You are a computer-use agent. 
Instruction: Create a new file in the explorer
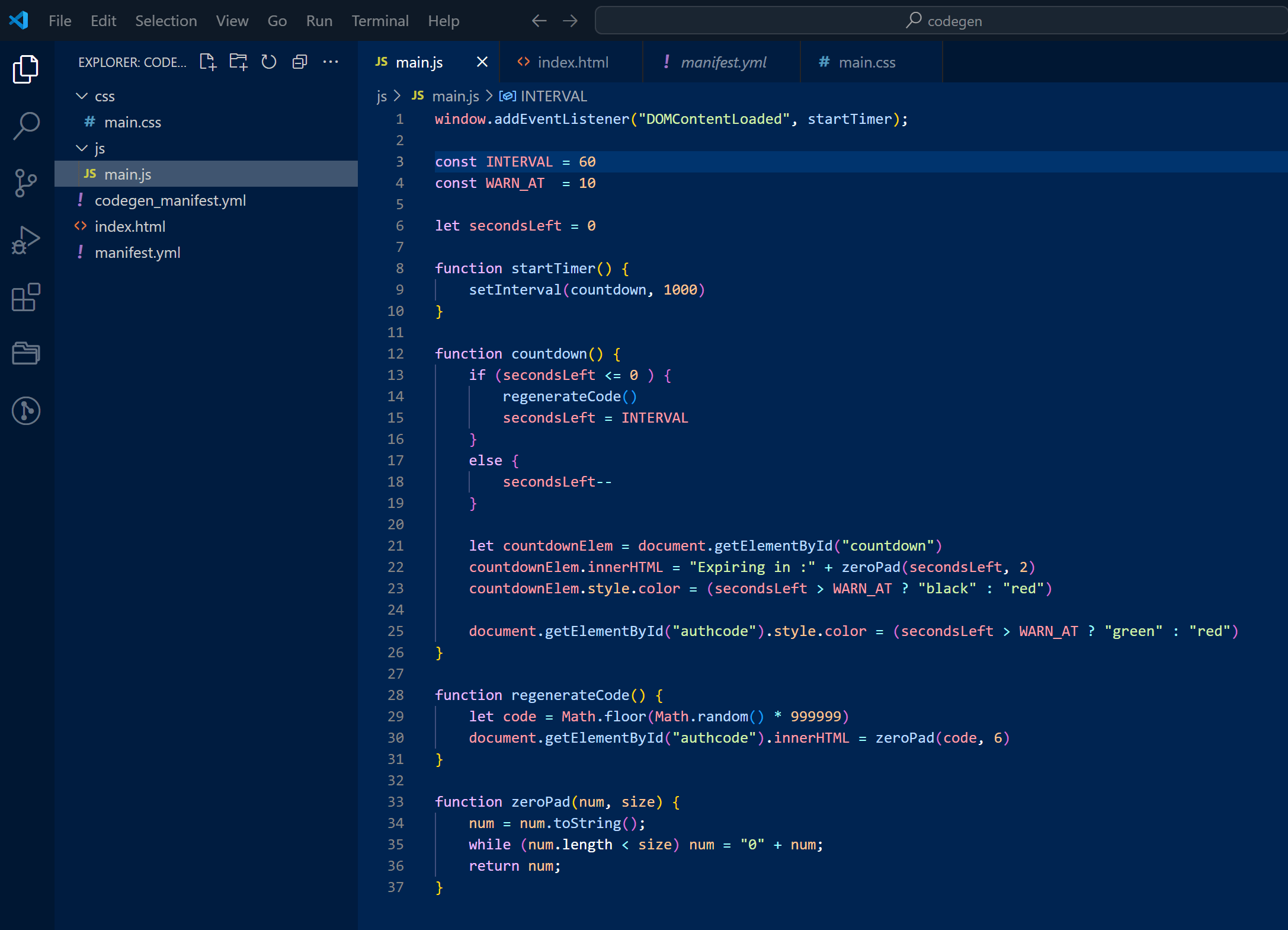click(207, 61)
